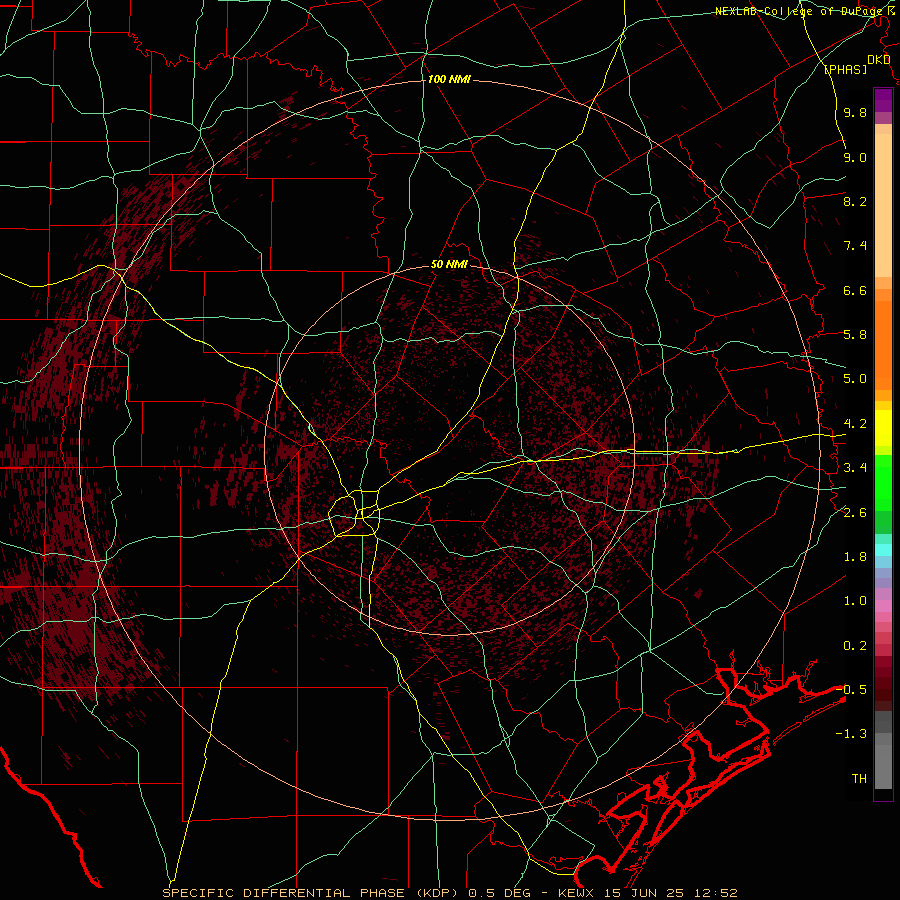900x900 pixels.
Task: Pick the orange segment of the color bar
Action: 883,346
